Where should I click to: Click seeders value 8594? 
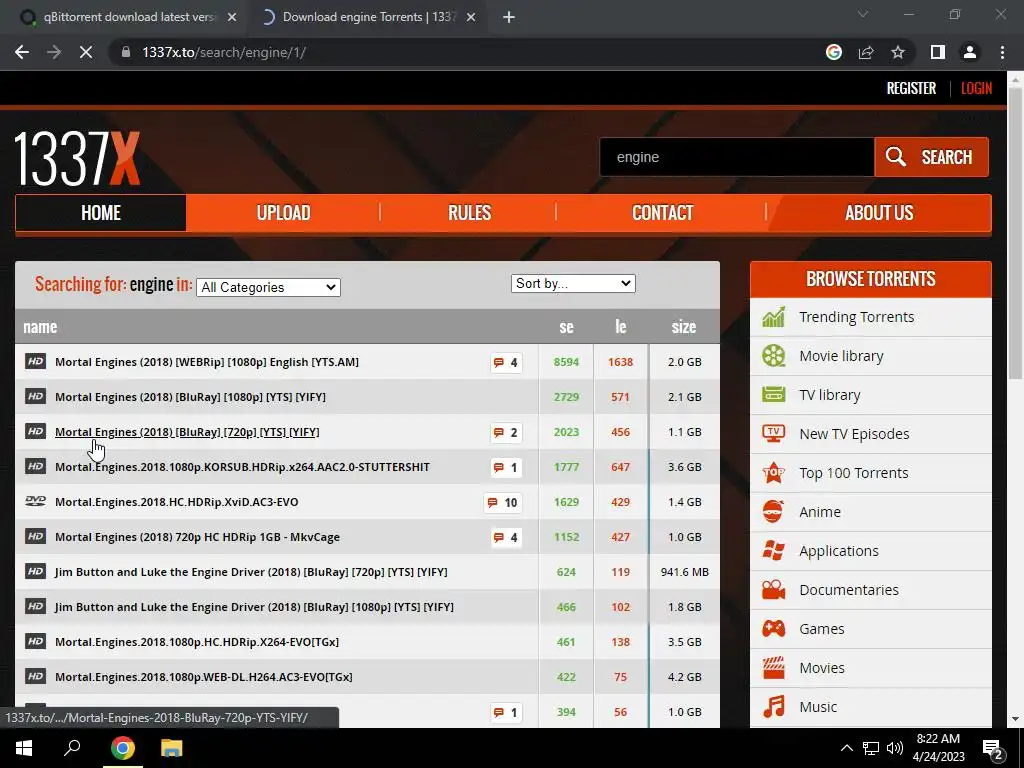coord(566,362)
